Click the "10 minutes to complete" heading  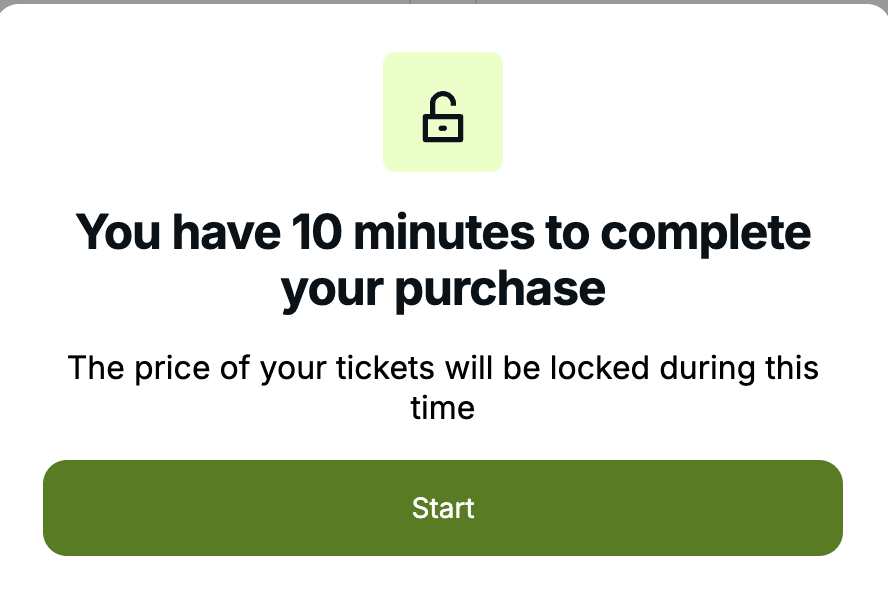coord(443,260)
